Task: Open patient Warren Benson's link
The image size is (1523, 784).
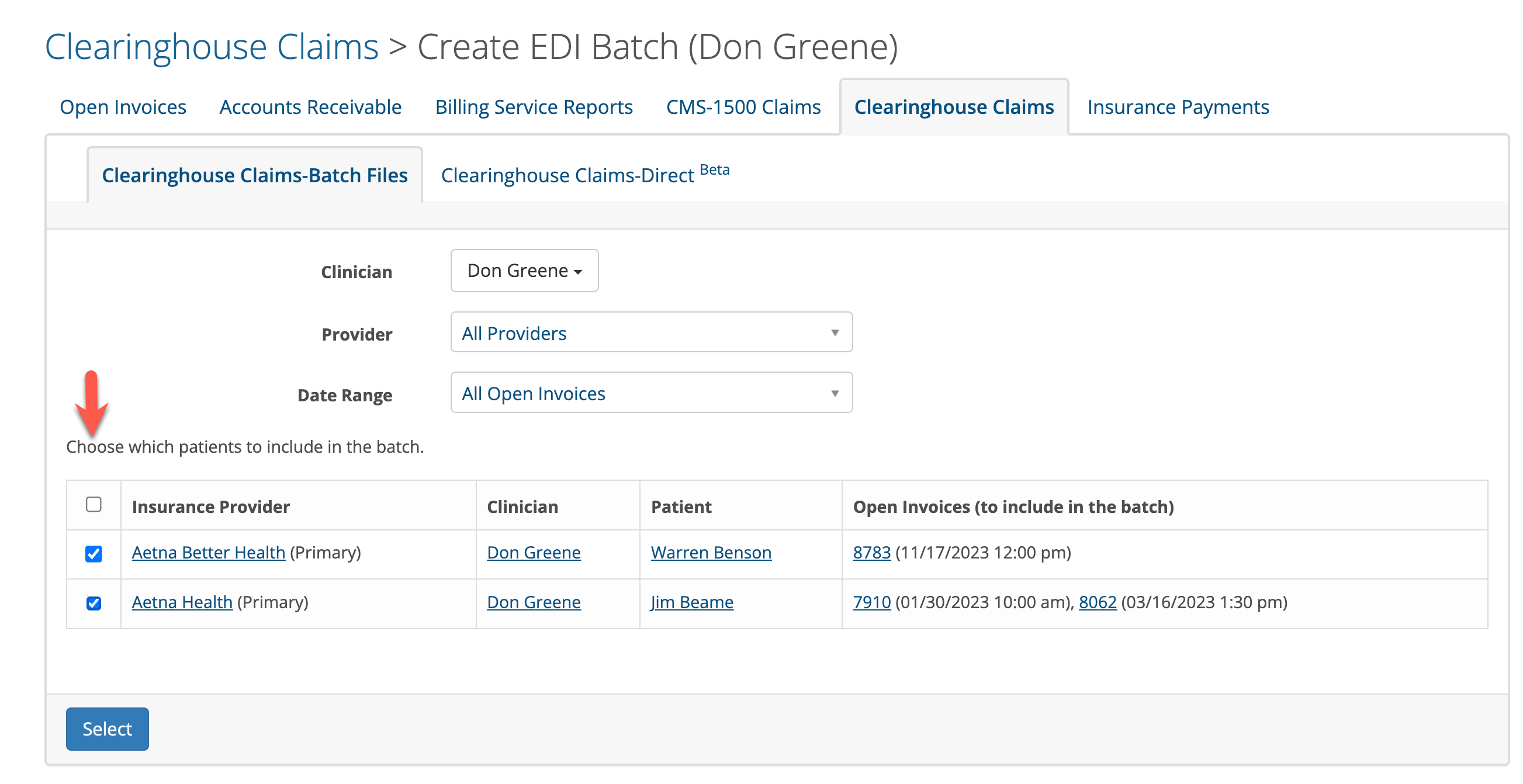Action: point(711,553)
